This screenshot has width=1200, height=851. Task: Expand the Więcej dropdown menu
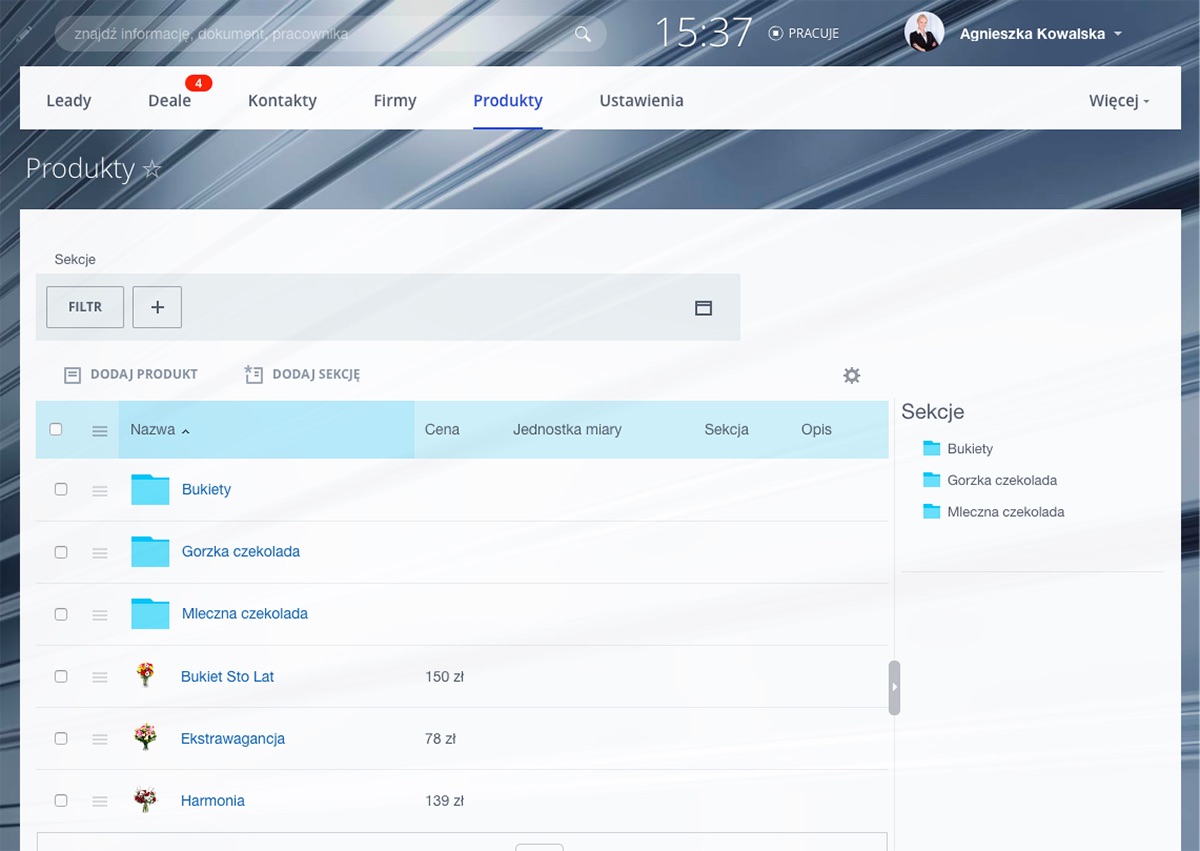click(x=1119, y=101)
